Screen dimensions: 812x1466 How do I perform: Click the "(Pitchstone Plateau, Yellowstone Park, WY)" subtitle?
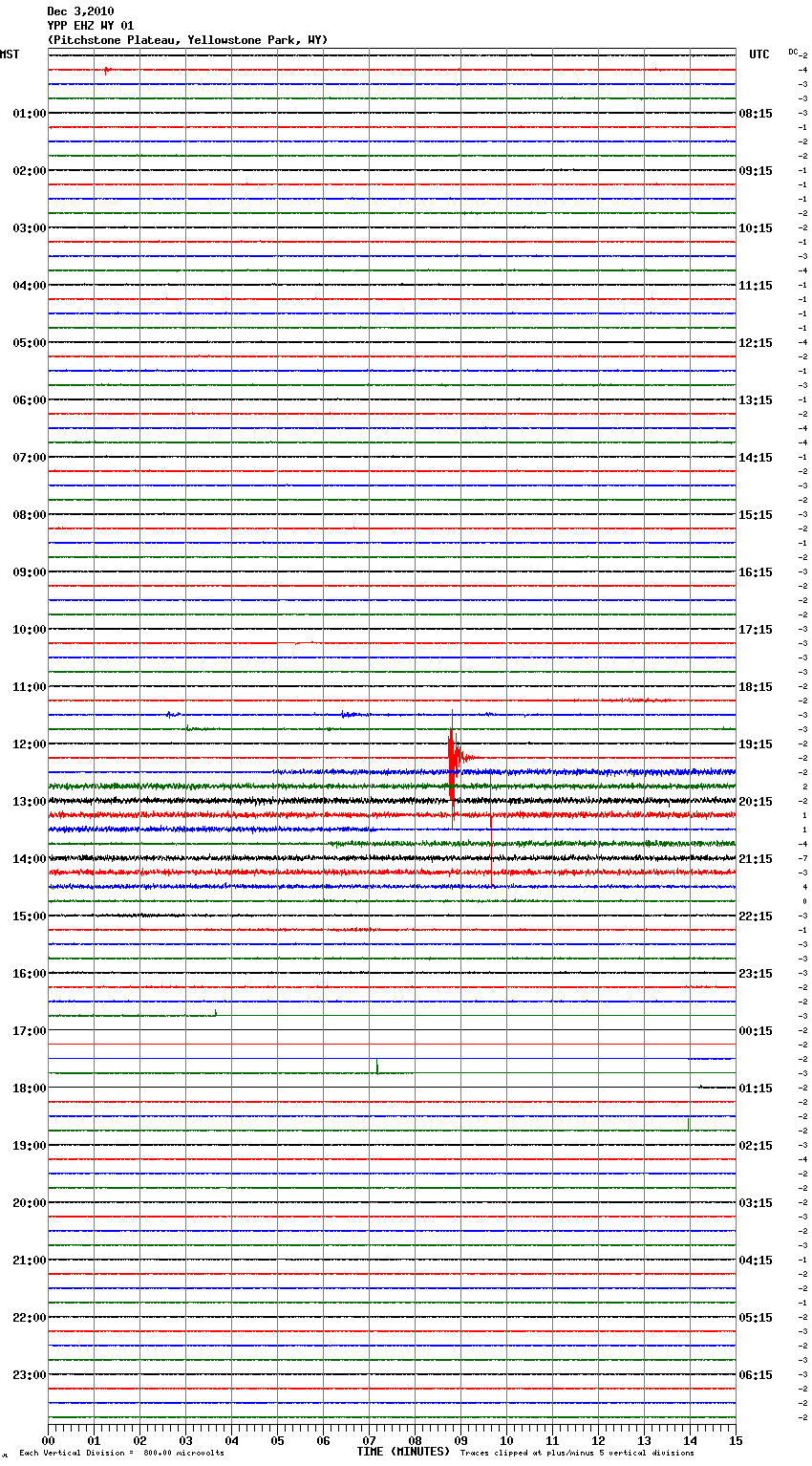click(x=187, y=40)
